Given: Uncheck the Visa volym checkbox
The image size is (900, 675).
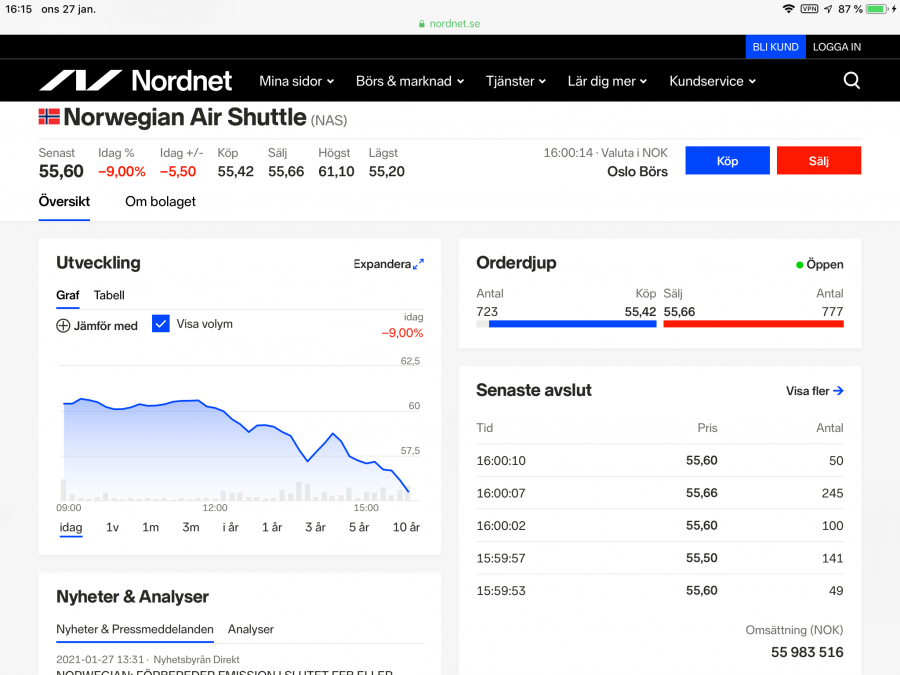Looking at the screenshot, I should 161,324.
